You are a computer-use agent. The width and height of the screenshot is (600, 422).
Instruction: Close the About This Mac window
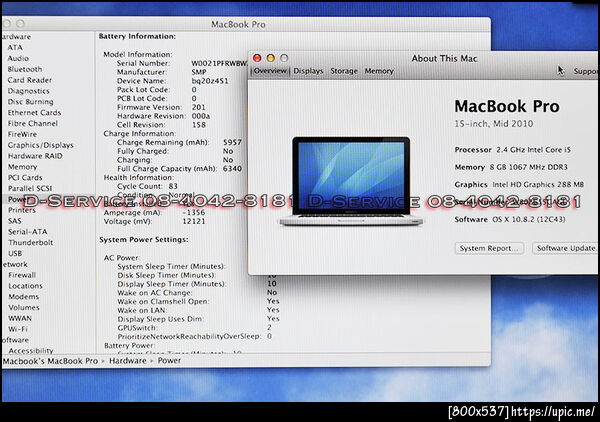pos(257,58)
